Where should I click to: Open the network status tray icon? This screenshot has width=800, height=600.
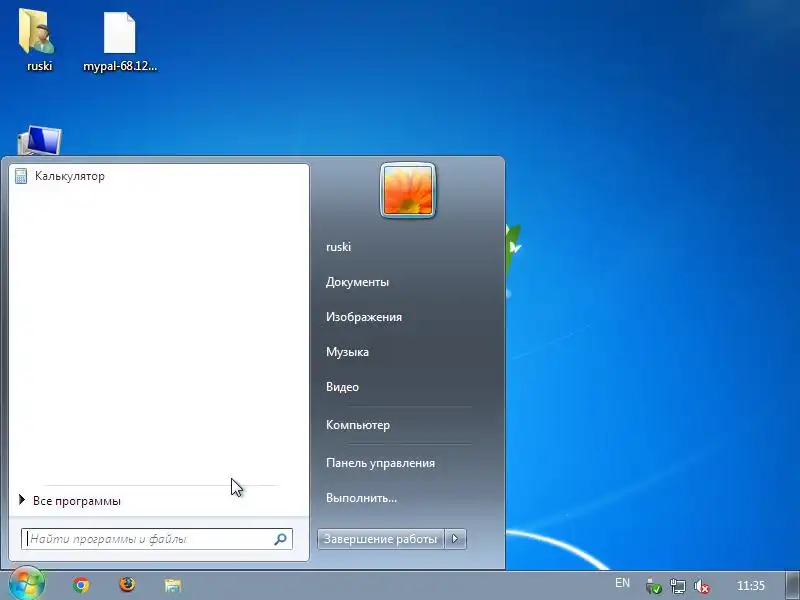(x=678, y=586)
